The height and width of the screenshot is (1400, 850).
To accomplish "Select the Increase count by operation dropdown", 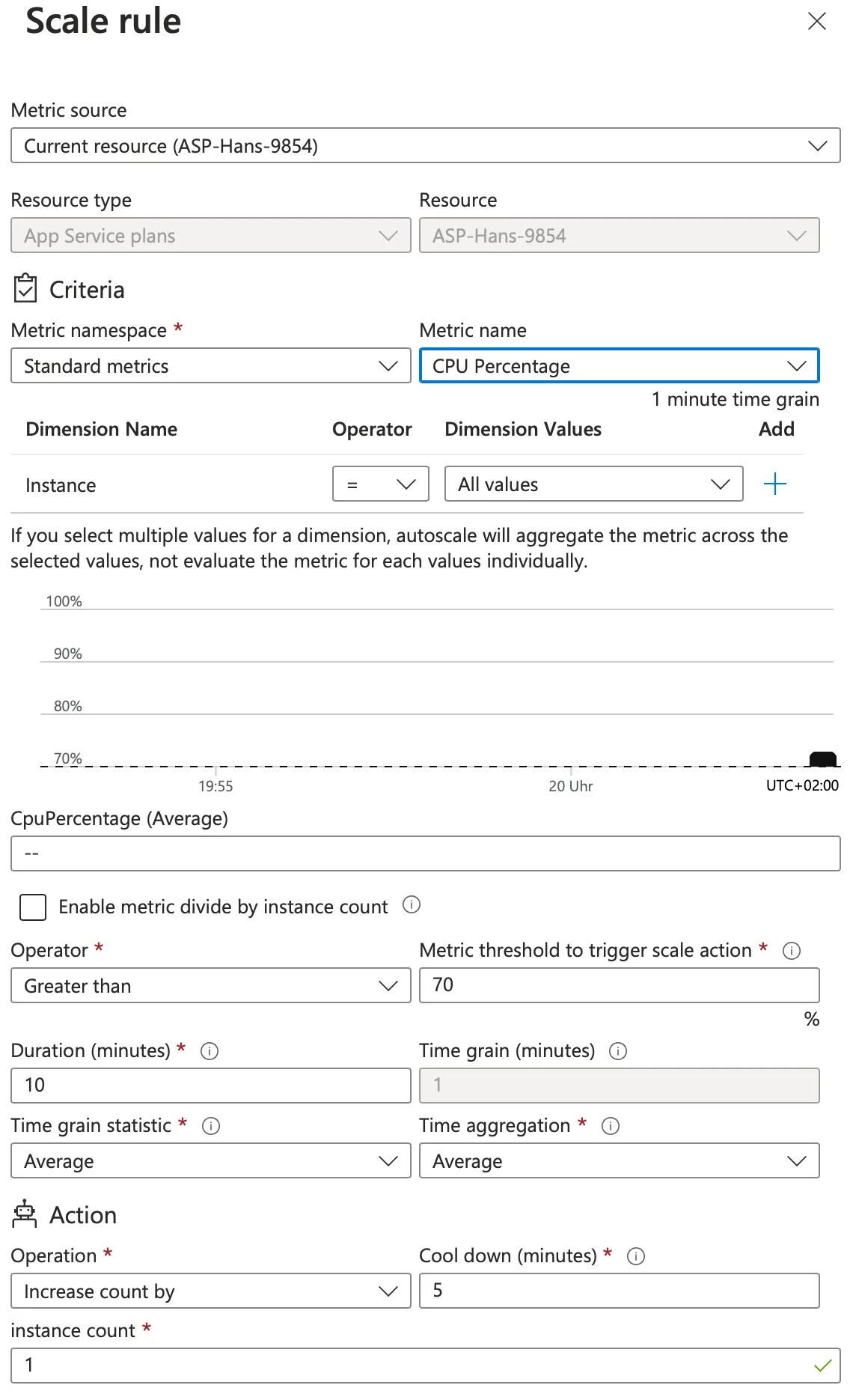I will (x=210, y=1291).
